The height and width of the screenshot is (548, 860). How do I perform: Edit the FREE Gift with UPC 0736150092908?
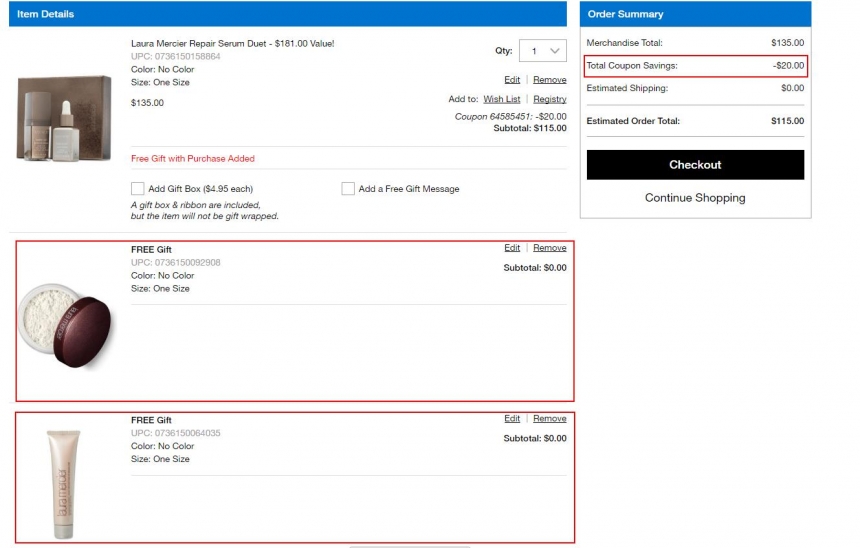click(512, 248)
